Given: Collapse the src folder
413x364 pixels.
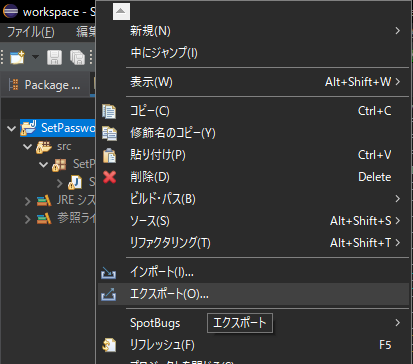Looking at the screenshot, I should coord(27,146).
